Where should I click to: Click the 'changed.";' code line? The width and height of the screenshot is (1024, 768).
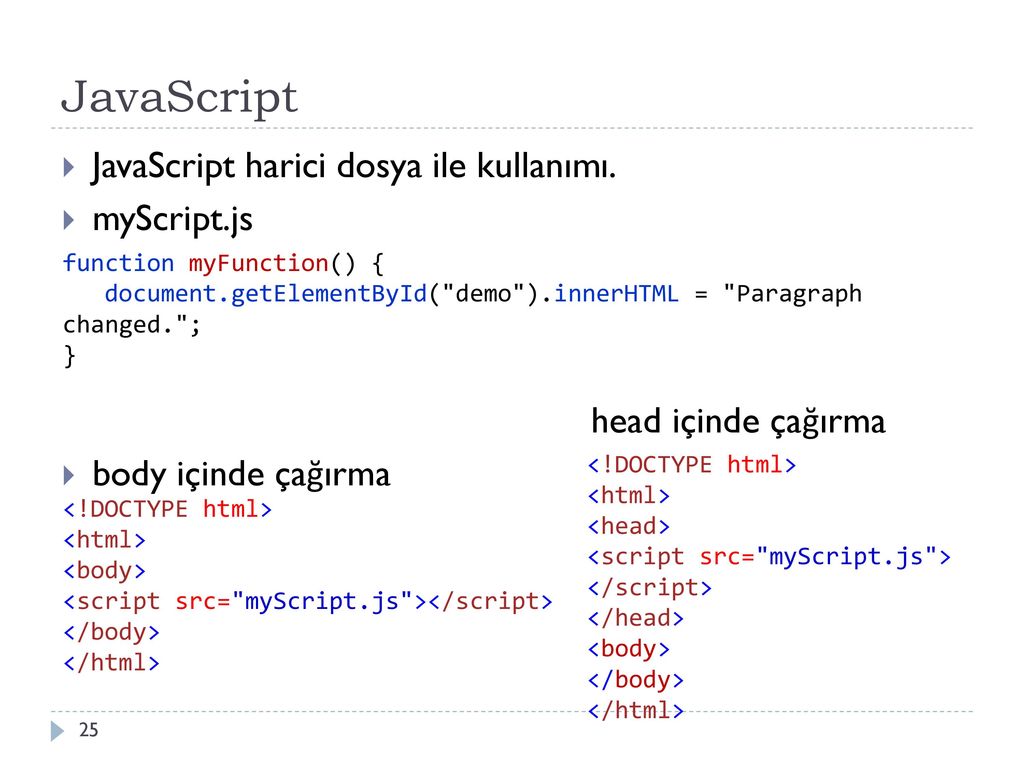coord(131,325)
